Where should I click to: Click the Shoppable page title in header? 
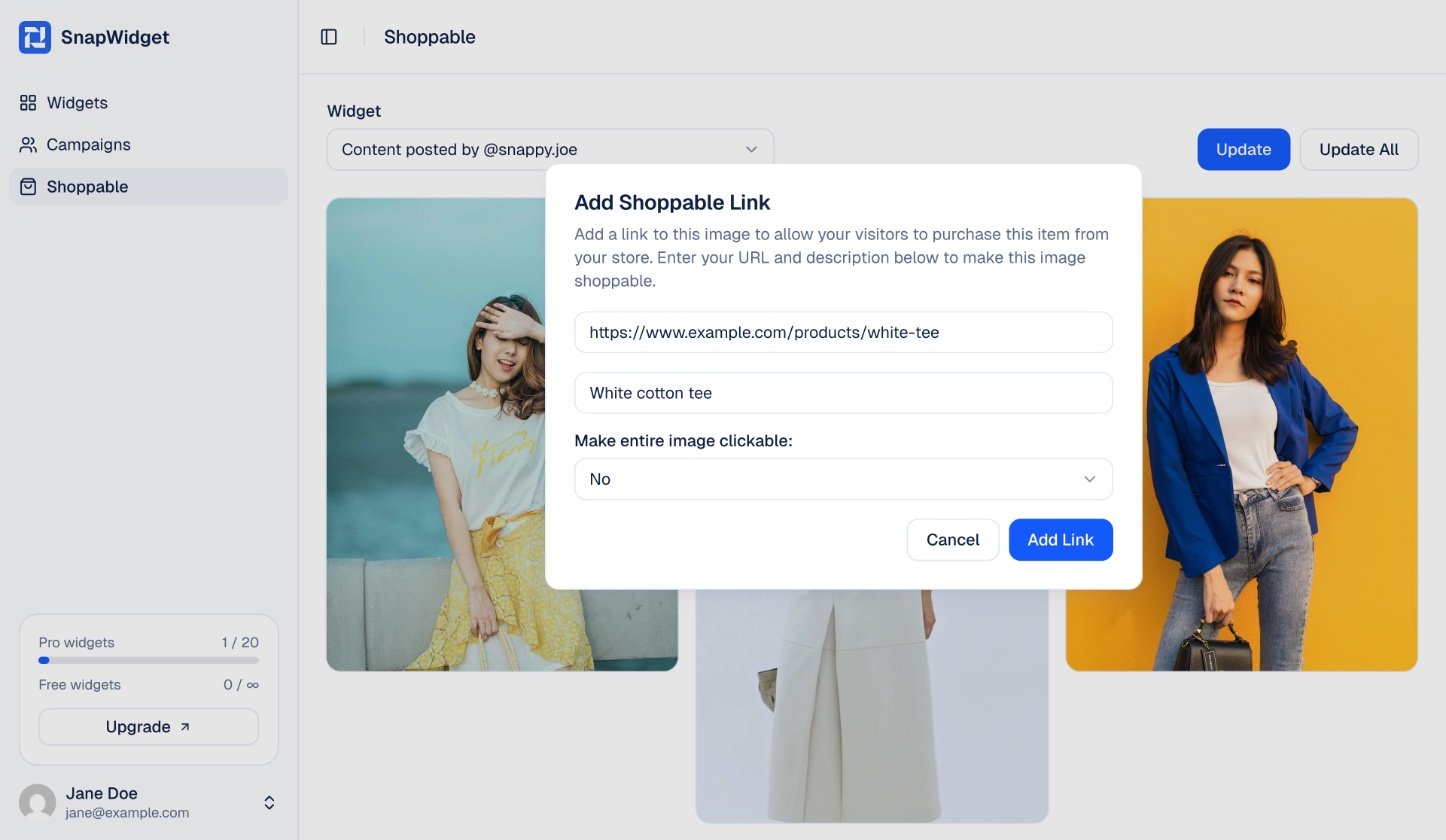point(430,37)
